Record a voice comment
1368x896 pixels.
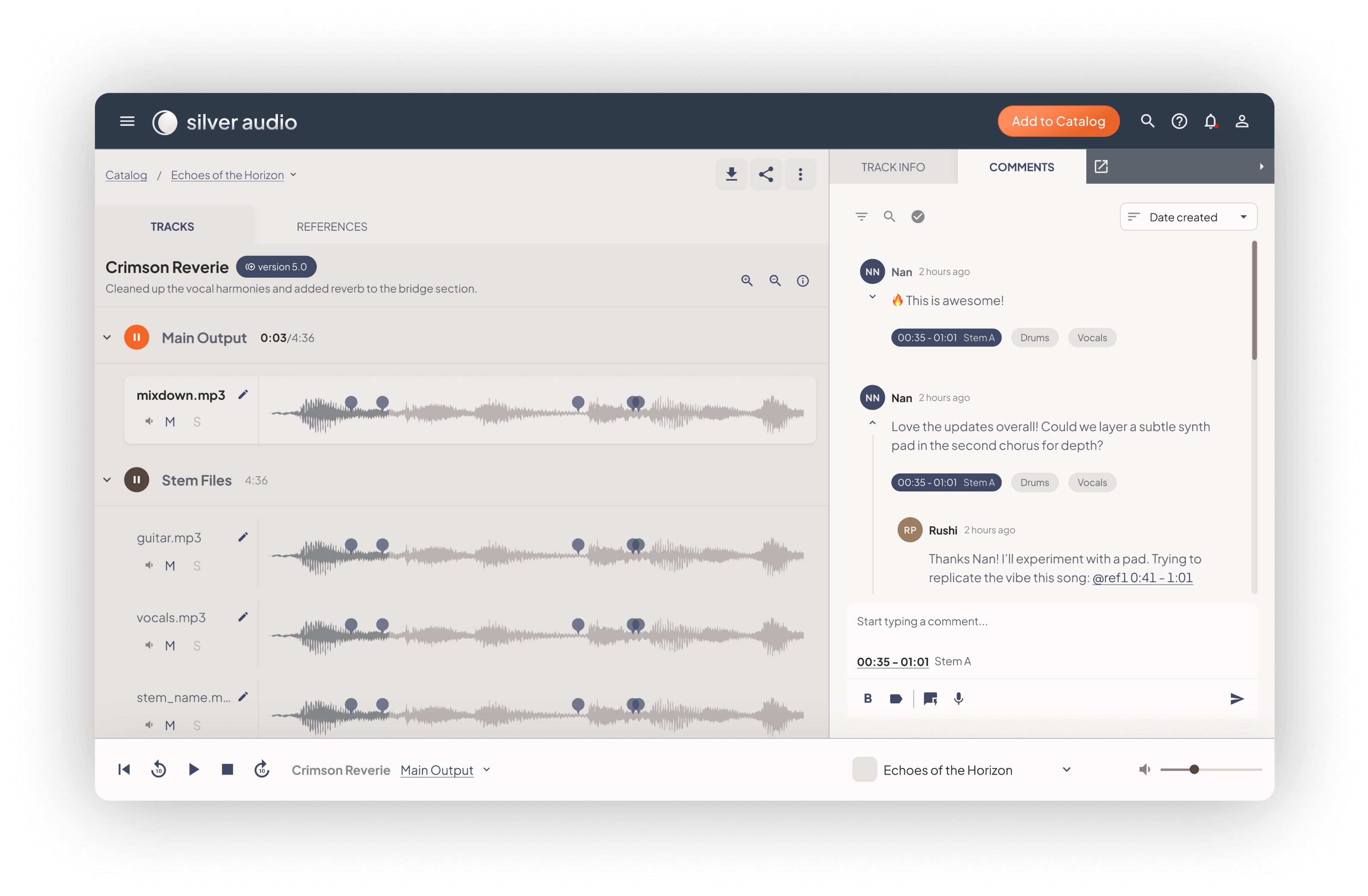958,699
